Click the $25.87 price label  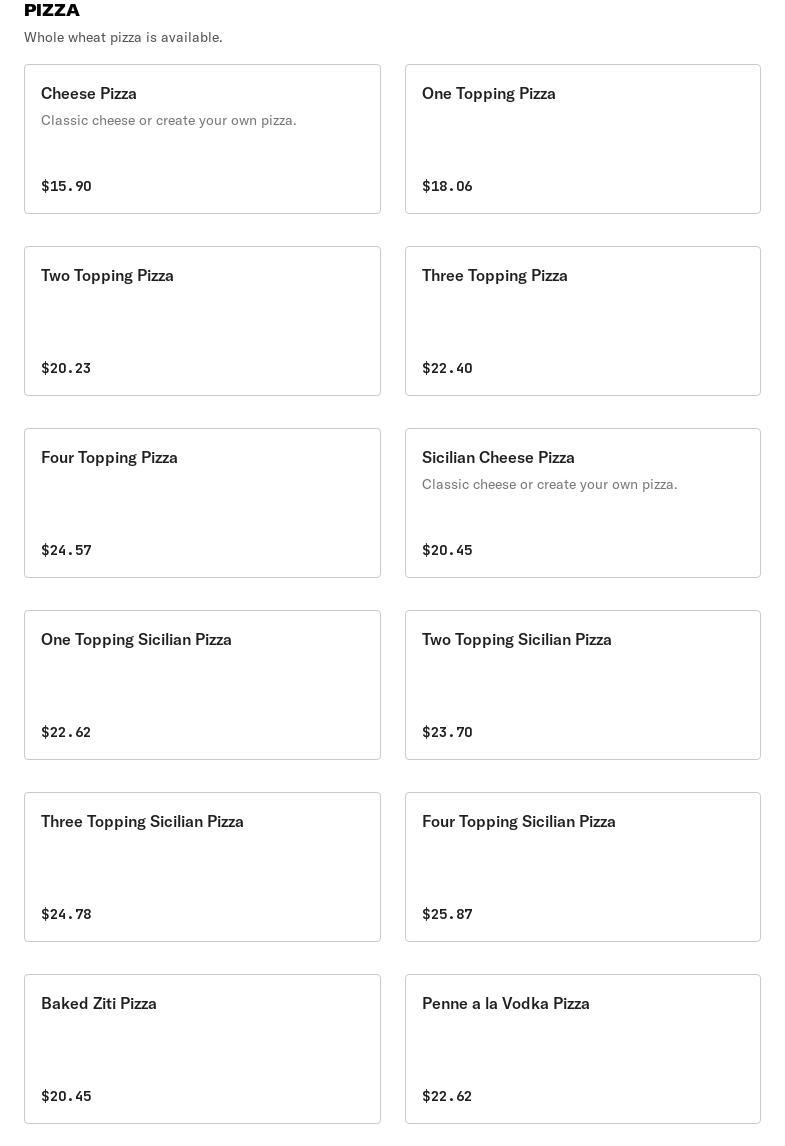coord(447,914)
